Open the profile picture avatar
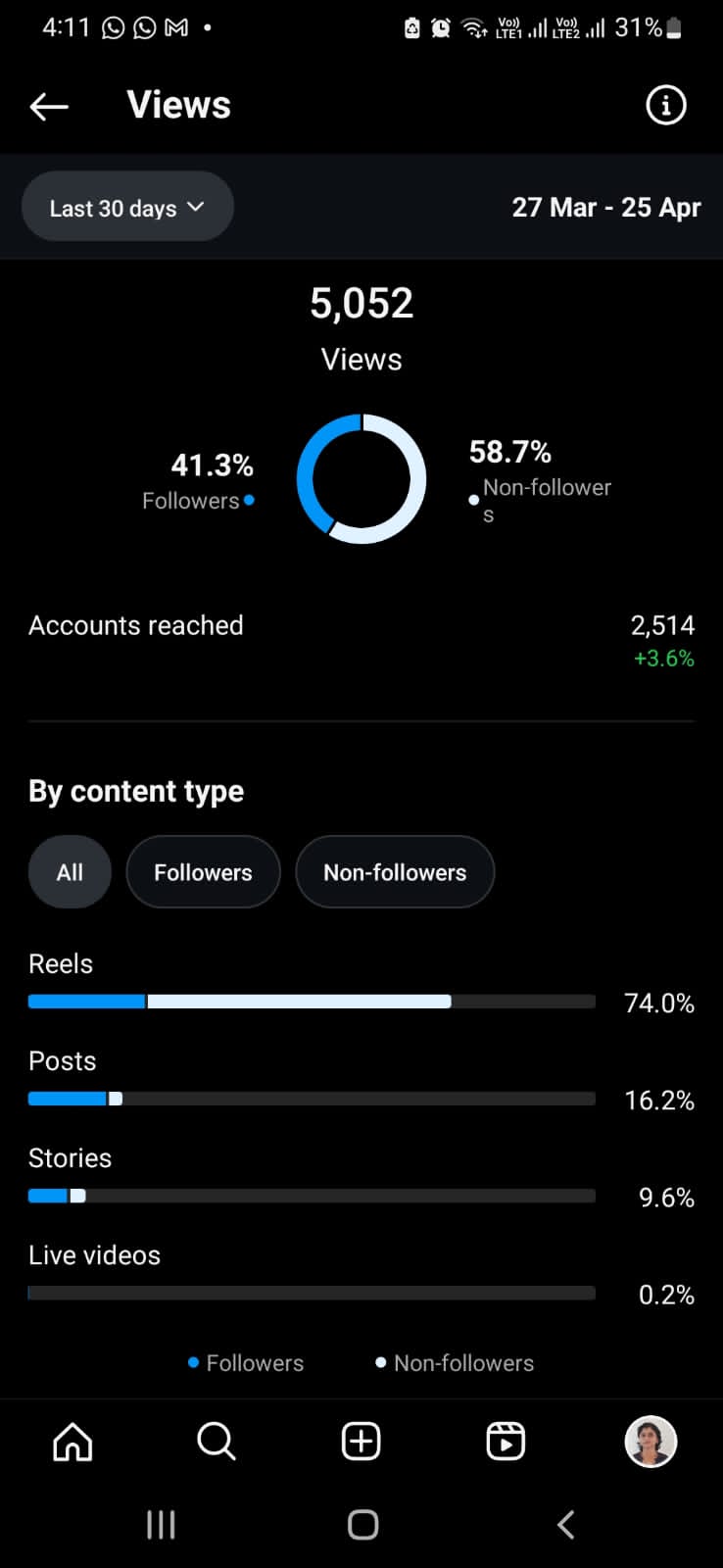The height and width of the screenshot is (1568, 723). [x=651, y=1442]
